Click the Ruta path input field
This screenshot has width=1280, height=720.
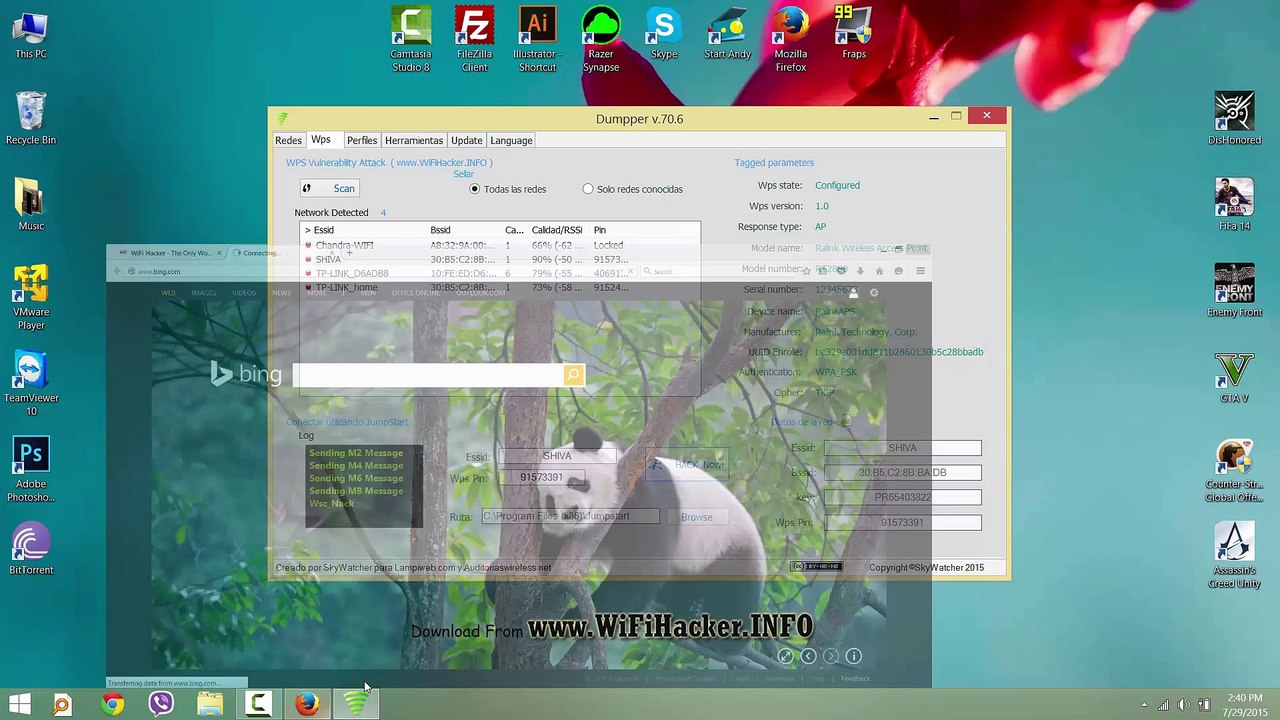click(x=570, y=516)
